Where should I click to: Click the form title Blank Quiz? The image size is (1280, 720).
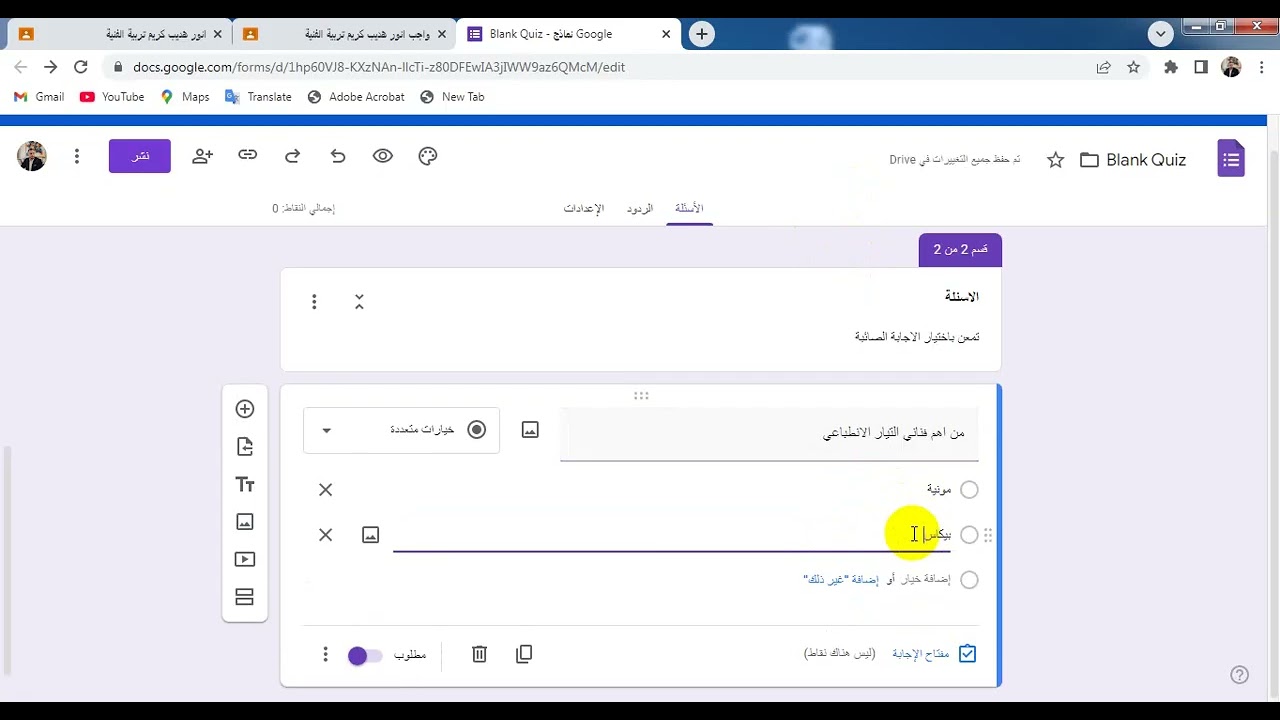click(1146, 160)
